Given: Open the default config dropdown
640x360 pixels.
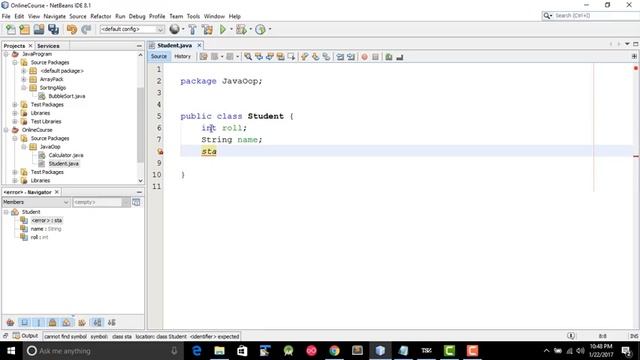Looking at the screenshot, I should pyautogui.click(x=132, y=29).
